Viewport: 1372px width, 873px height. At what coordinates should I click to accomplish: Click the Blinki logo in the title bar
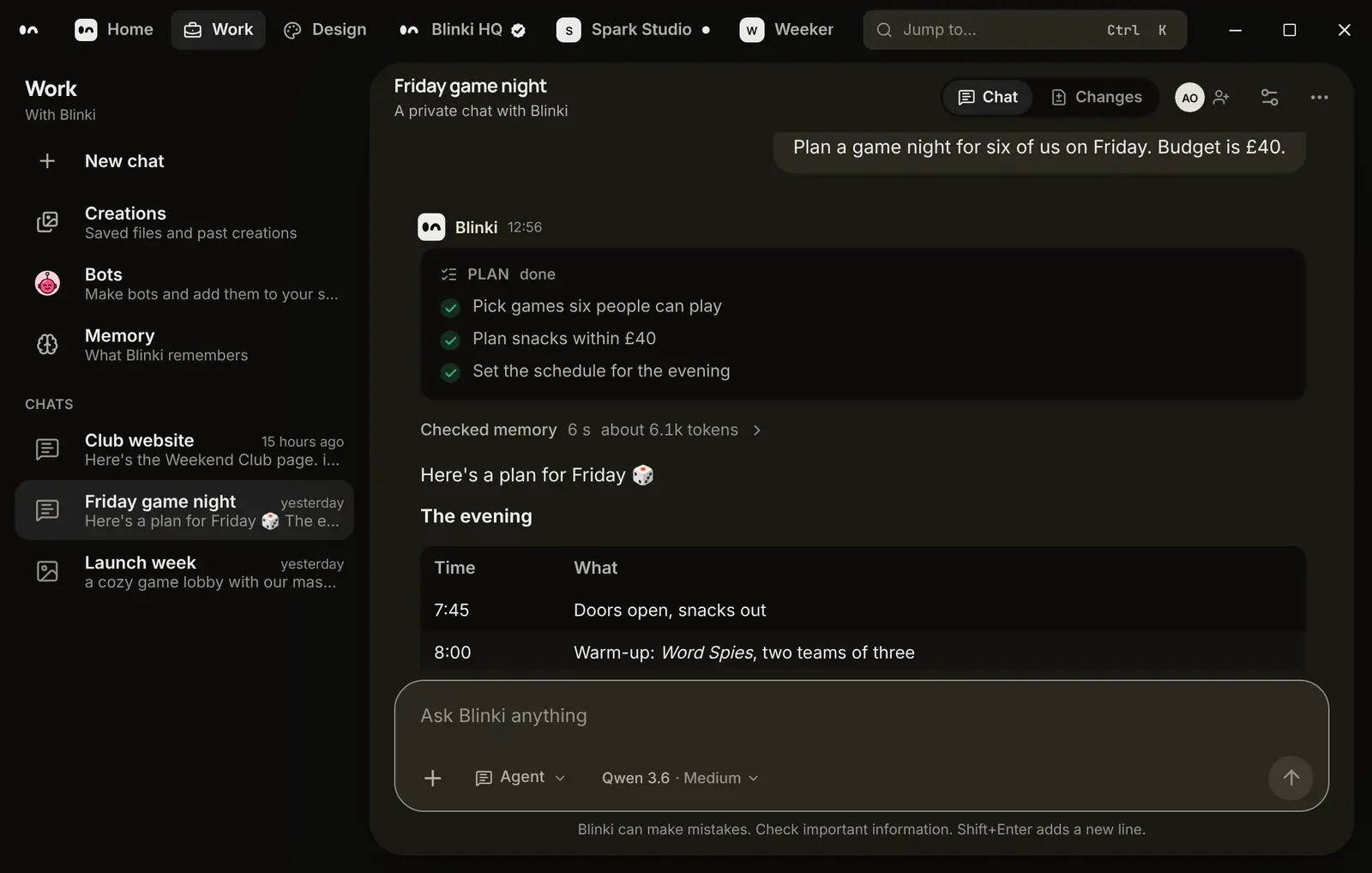click(29, 30)
